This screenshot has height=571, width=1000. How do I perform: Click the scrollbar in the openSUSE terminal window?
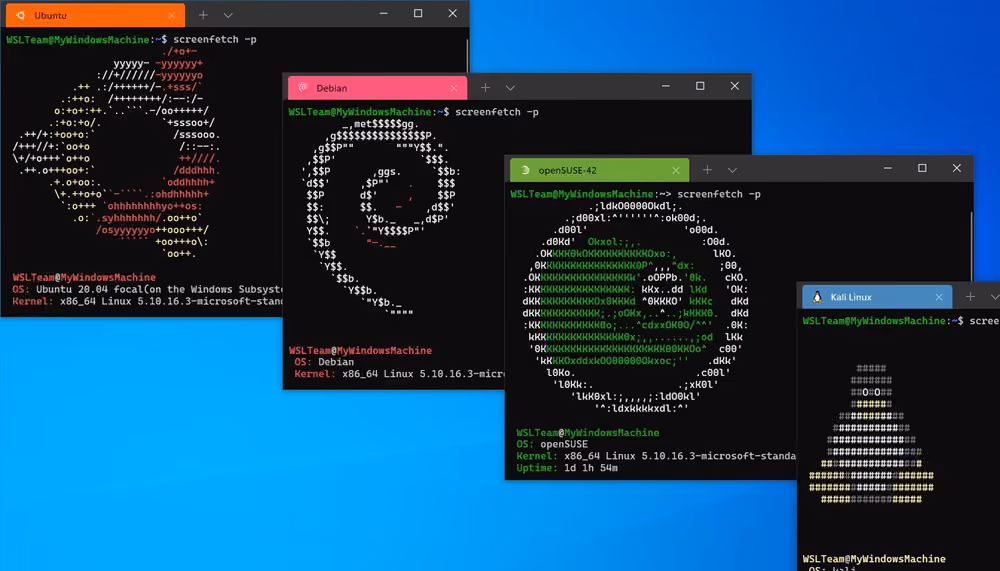coord(971,248)
